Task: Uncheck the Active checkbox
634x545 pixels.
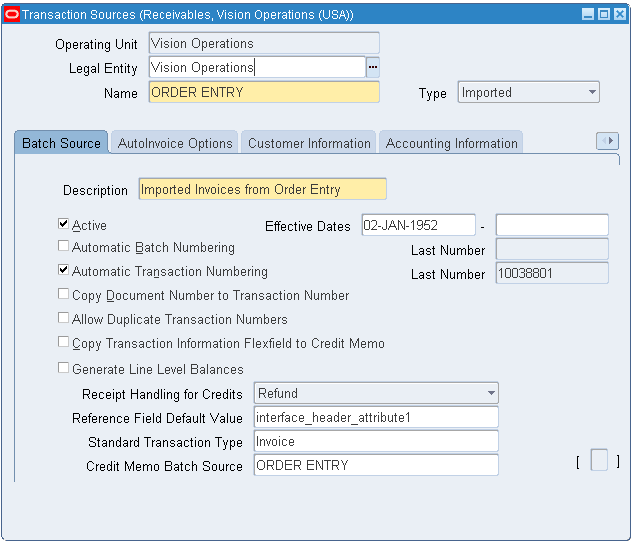Action: click(64, 225)
